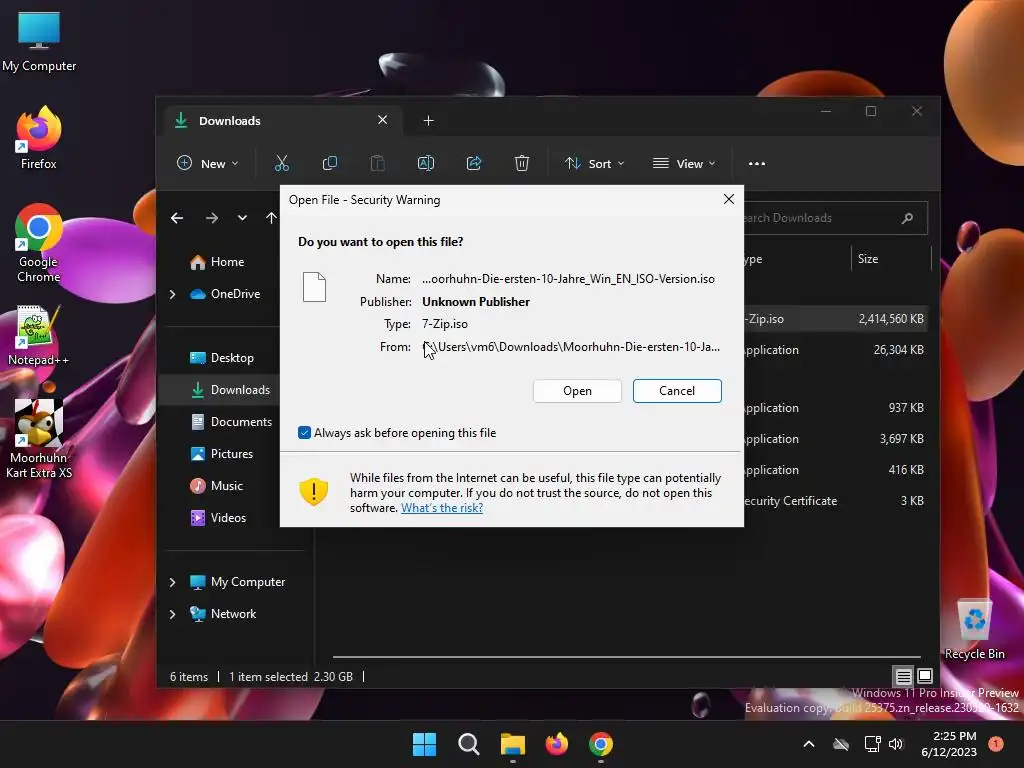The image size is (1024, 768).
Task: Click the Paste clipboard icon in toolbar
Action: click(x=377, y=163)
